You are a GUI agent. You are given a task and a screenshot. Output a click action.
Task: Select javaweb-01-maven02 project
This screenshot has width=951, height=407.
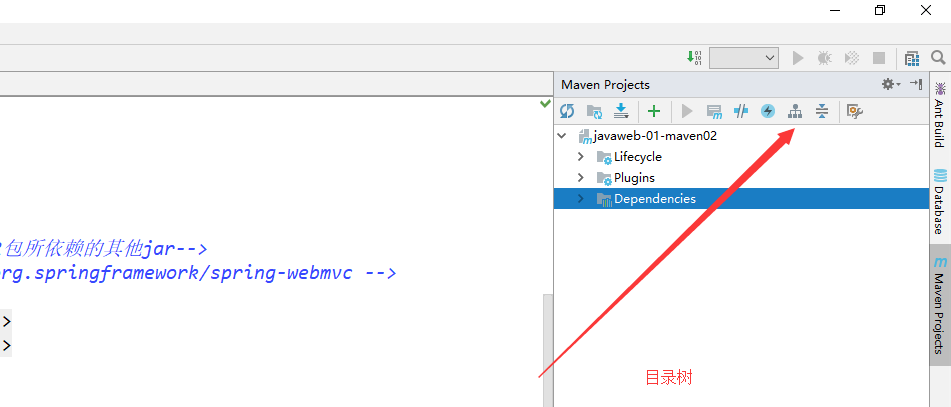pyautogui.click(x=655, y=136)
